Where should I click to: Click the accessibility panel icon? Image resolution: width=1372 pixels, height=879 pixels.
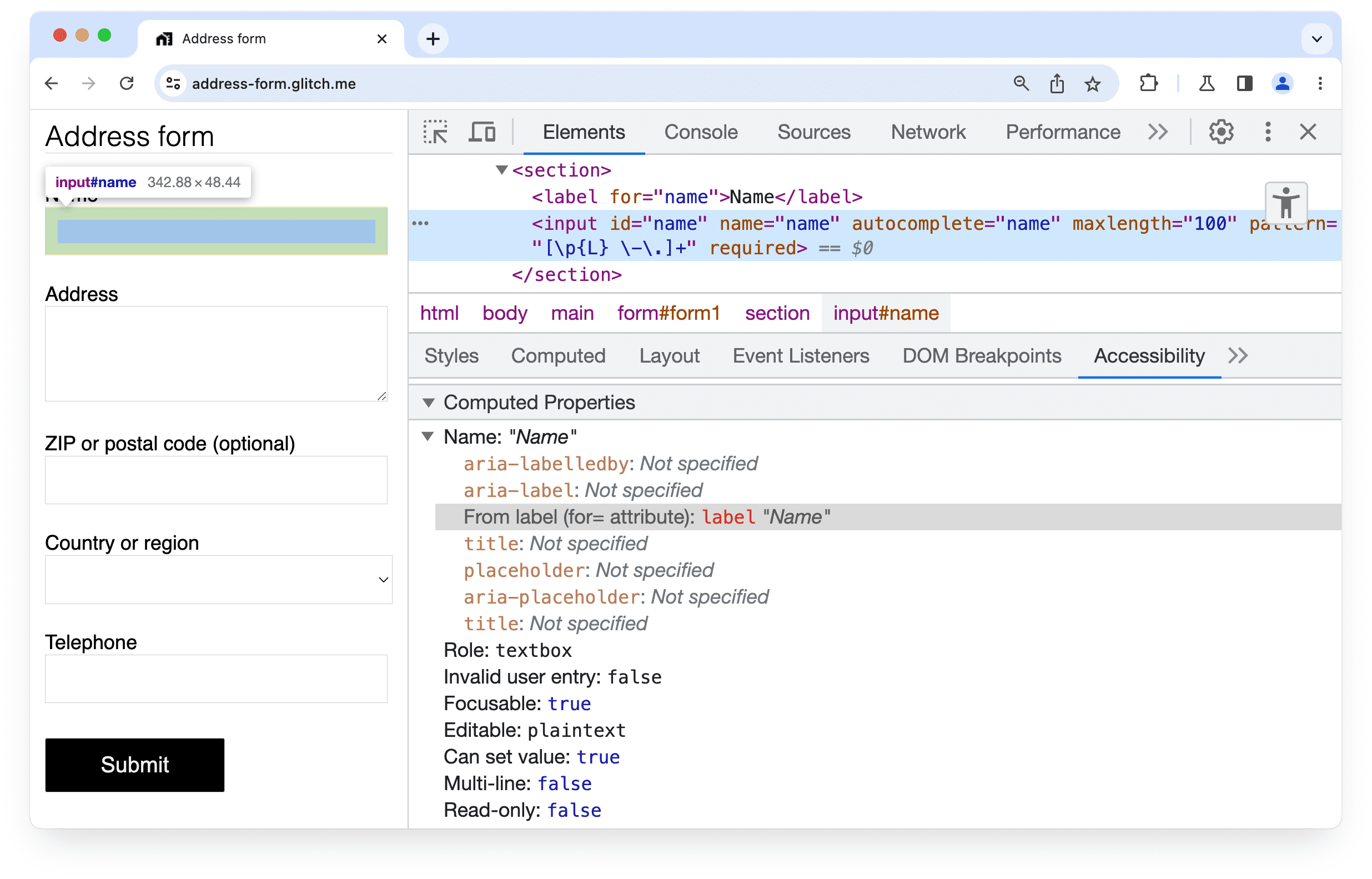[1286, 200]
